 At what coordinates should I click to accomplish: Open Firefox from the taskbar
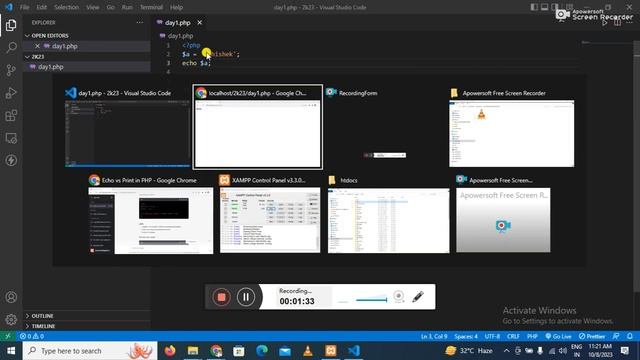(x=170, y=351)
